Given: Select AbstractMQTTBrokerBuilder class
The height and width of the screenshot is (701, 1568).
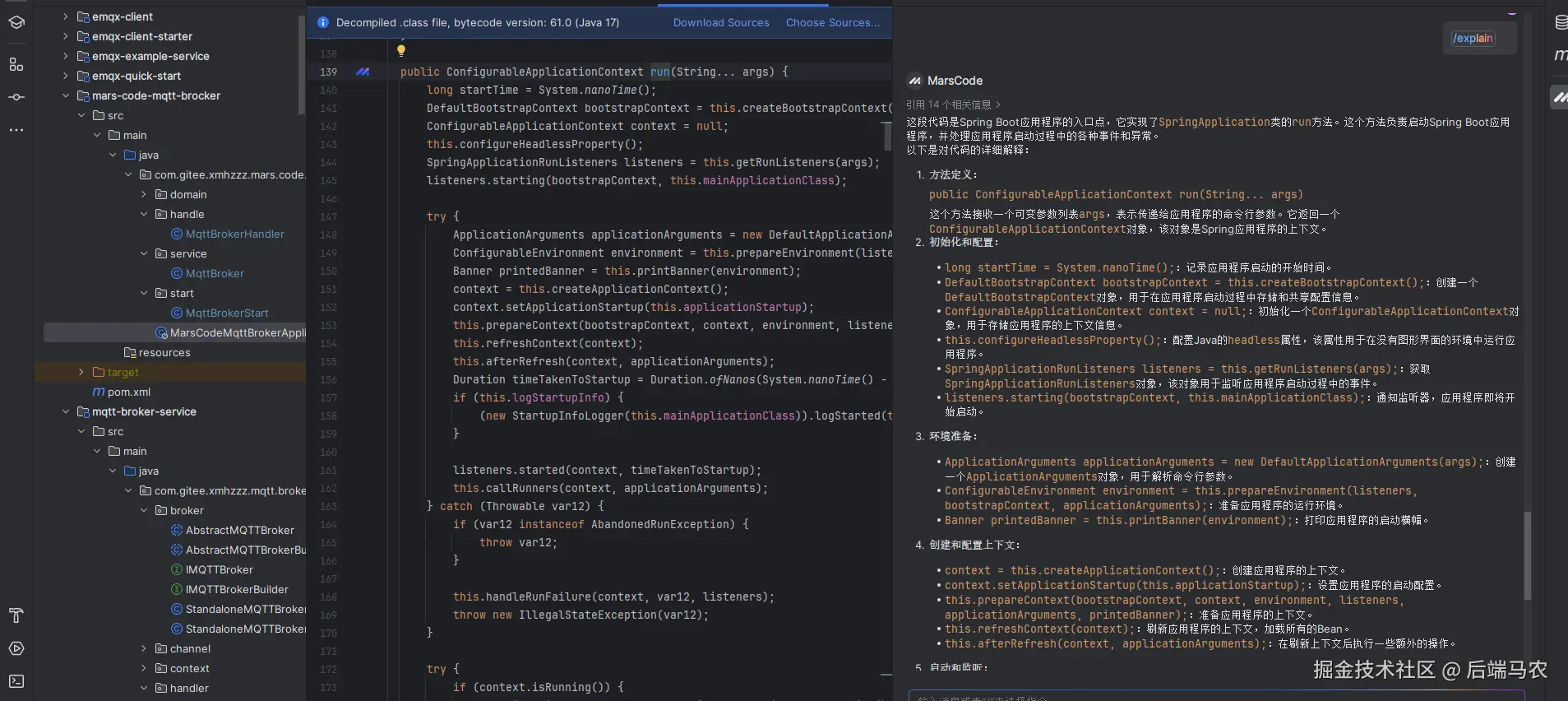Looking at the screenshot, I should (x=238, y=550).
